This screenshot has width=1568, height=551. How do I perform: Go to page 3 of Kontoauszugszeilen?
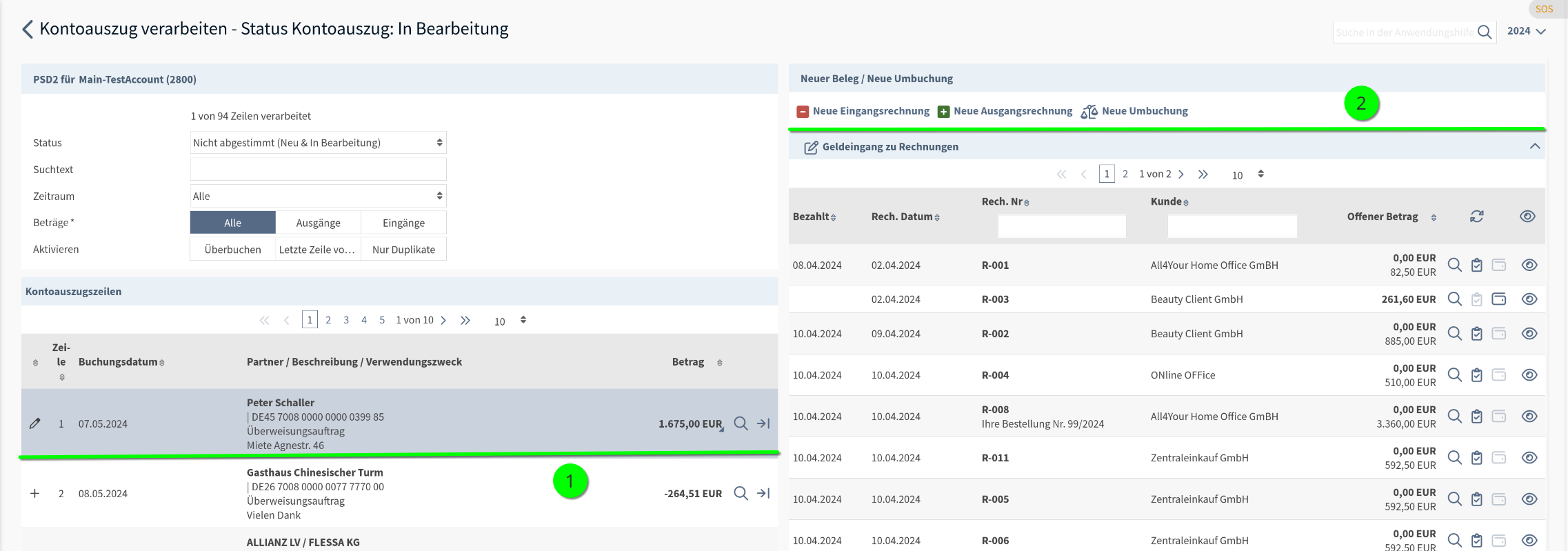[346, 320]
